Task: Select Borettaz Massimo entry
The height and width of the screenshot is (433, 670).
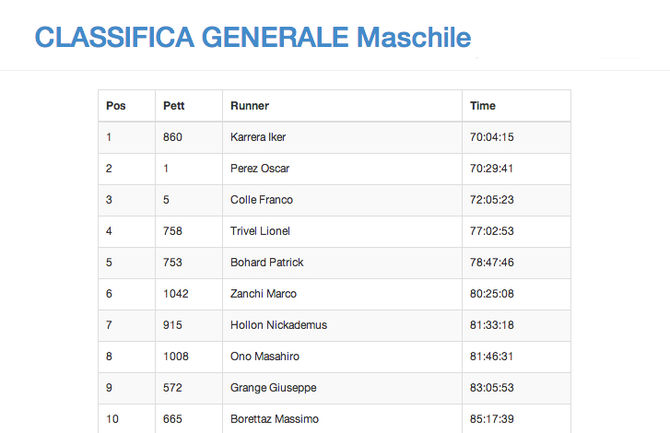Action: pos(274,419)
